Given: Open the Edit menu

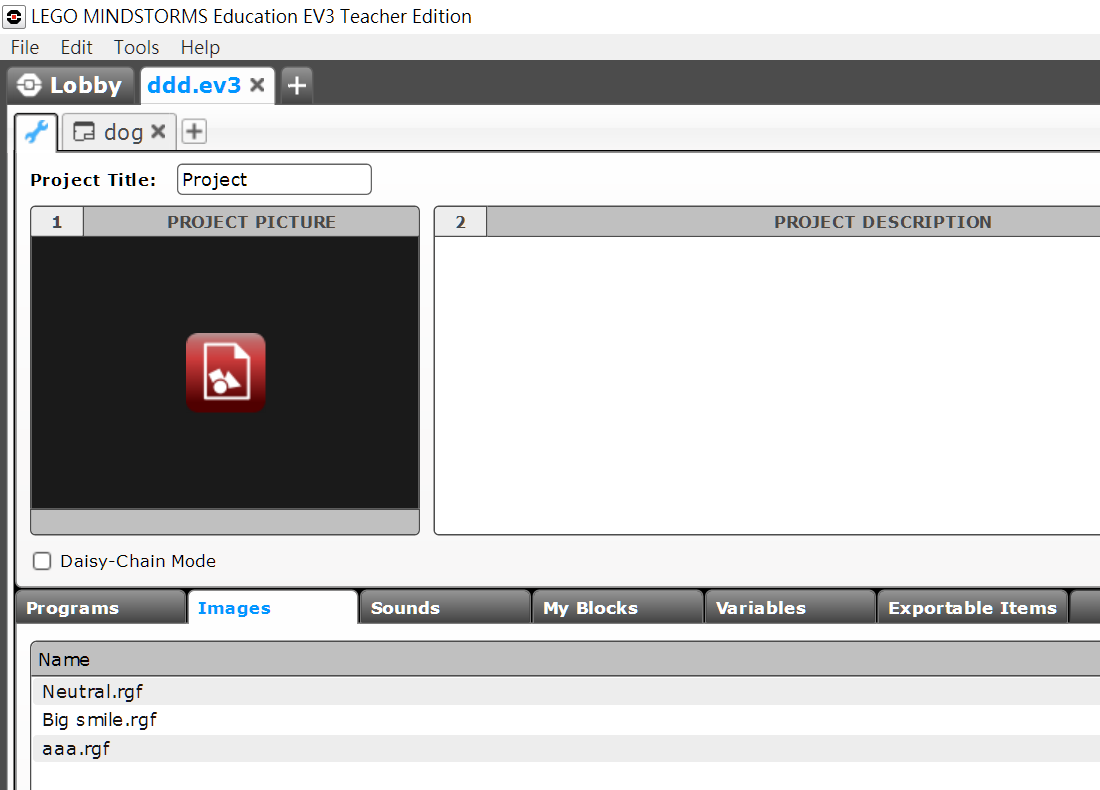Looking at the screenshot, I should [76, 47].
